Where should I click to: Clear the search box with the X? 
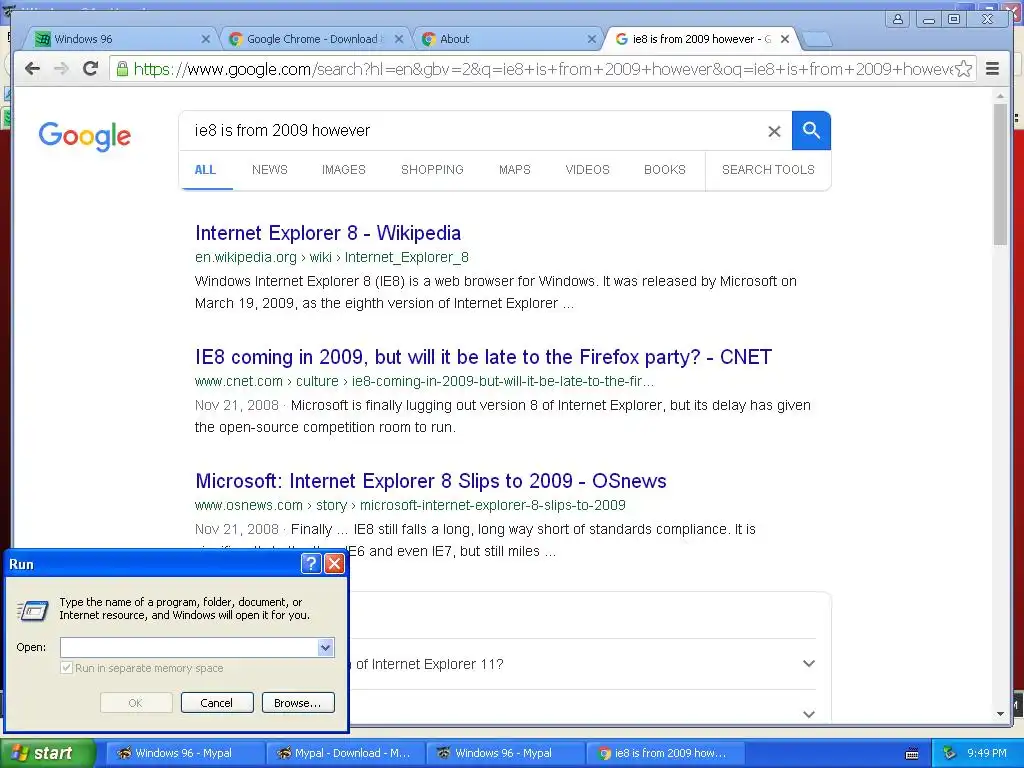coord(774,131)
